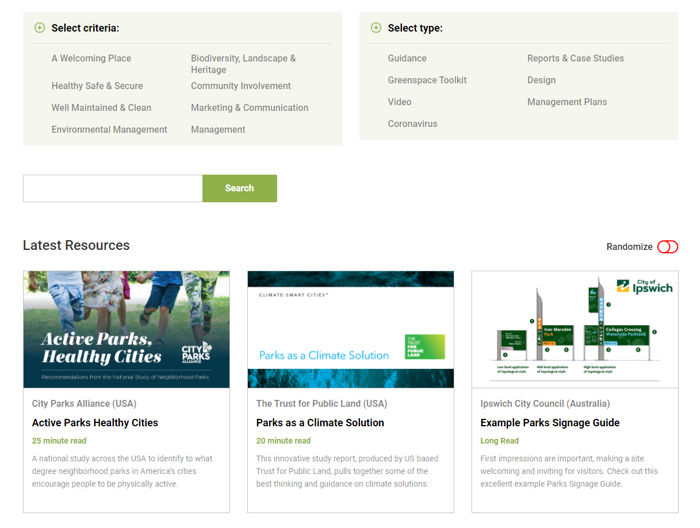
Task: Click the 20 minute read label
Action: (283, 441)
